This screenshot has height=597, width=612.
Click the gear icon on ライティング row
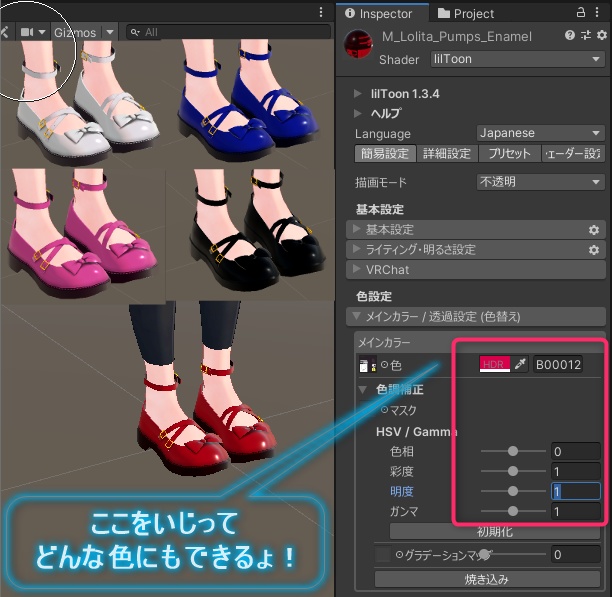[x=594, y=250]
